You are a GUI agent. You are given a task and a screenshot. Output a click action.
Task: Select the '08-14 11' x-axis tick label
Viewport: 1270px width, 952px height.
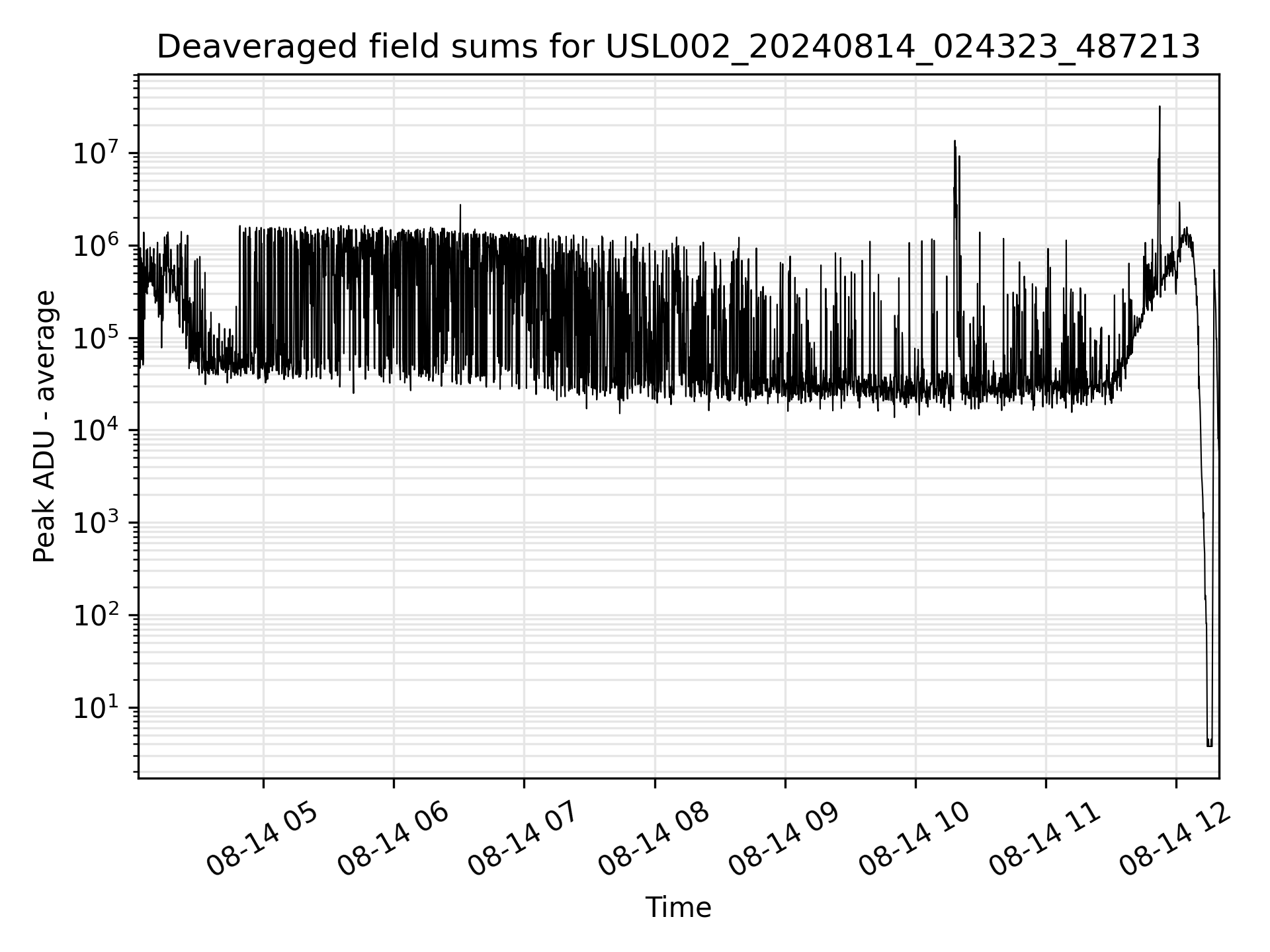1044,840
